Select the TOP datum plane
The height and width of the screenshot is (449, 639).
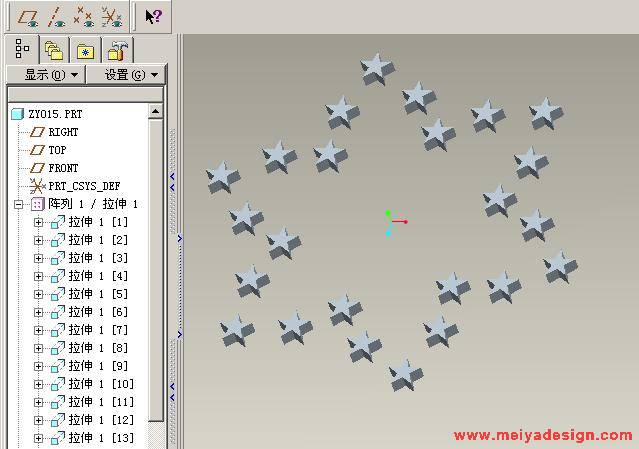click(x=57, y=150)
